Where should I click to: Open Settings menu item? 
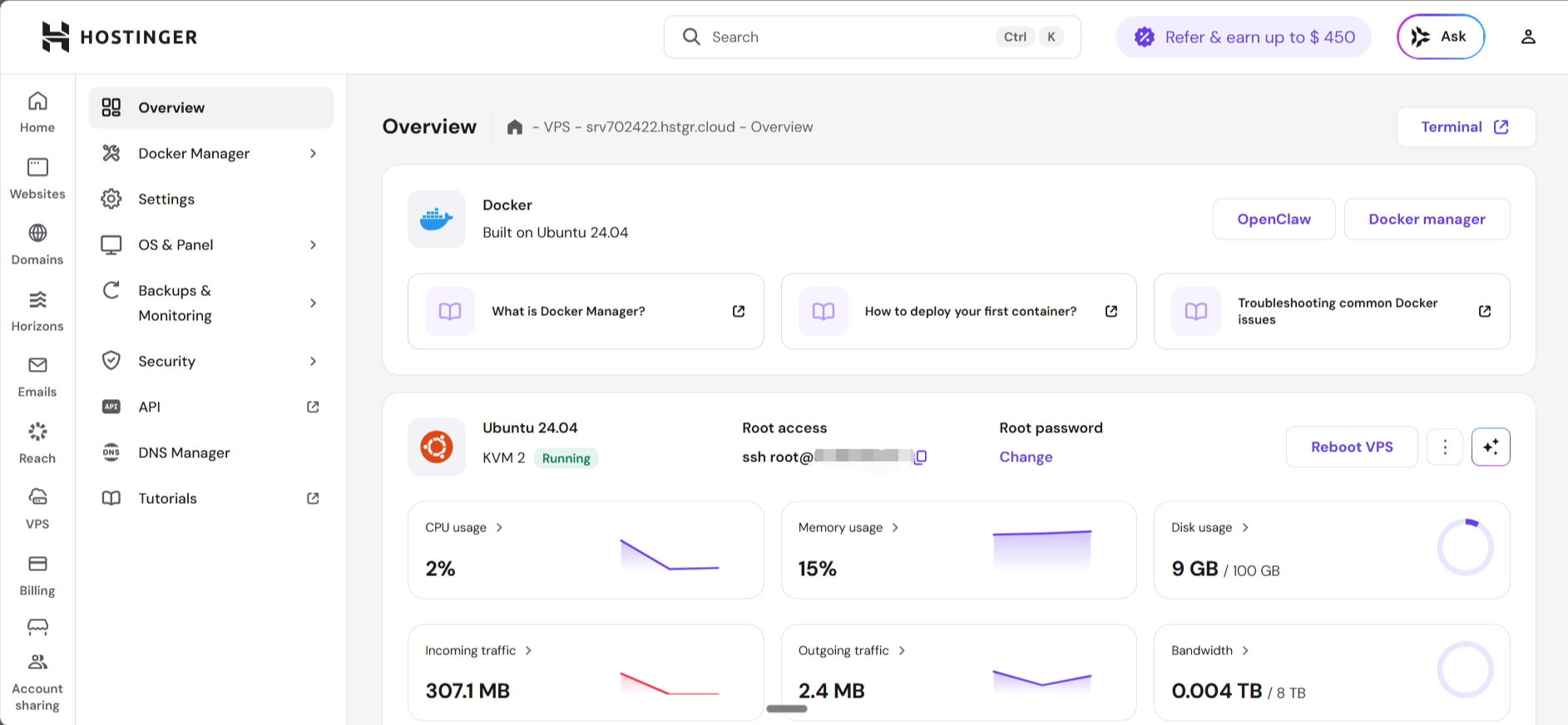pos(211,199)
